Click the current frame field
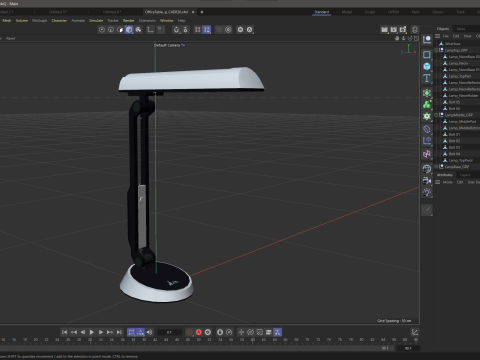The height and width of the screenshot is (360, 480). (169, 332)
